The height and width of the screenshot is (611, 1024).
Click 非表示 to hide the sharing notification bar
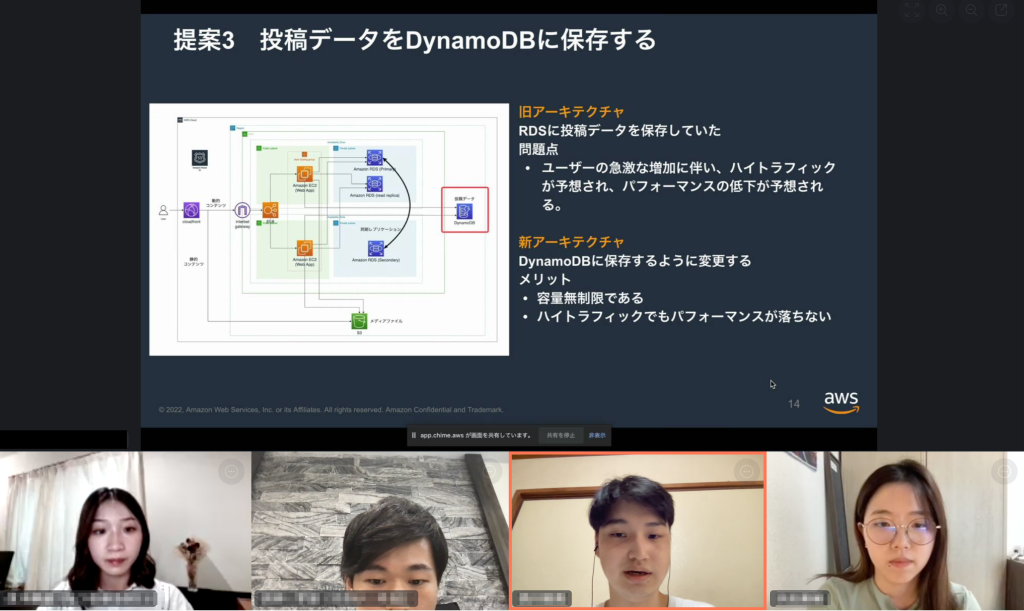(598, 435)
